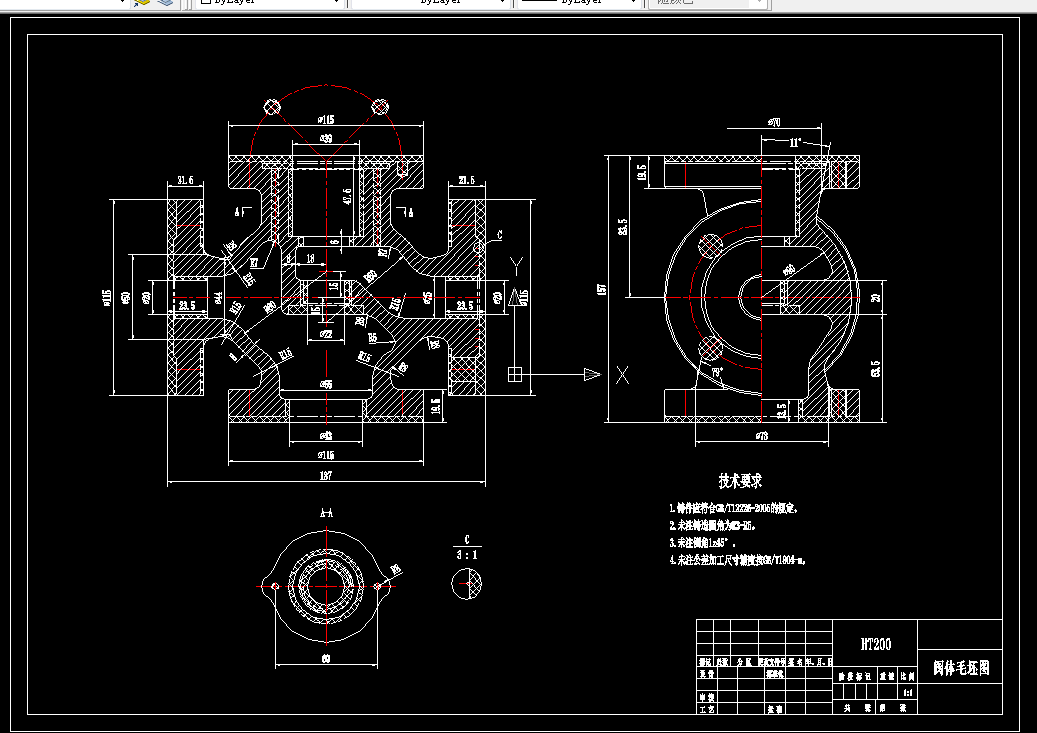Select the A-A section view label
Viewport: 1037px width, 733px height.
click(x=326, y=513)
